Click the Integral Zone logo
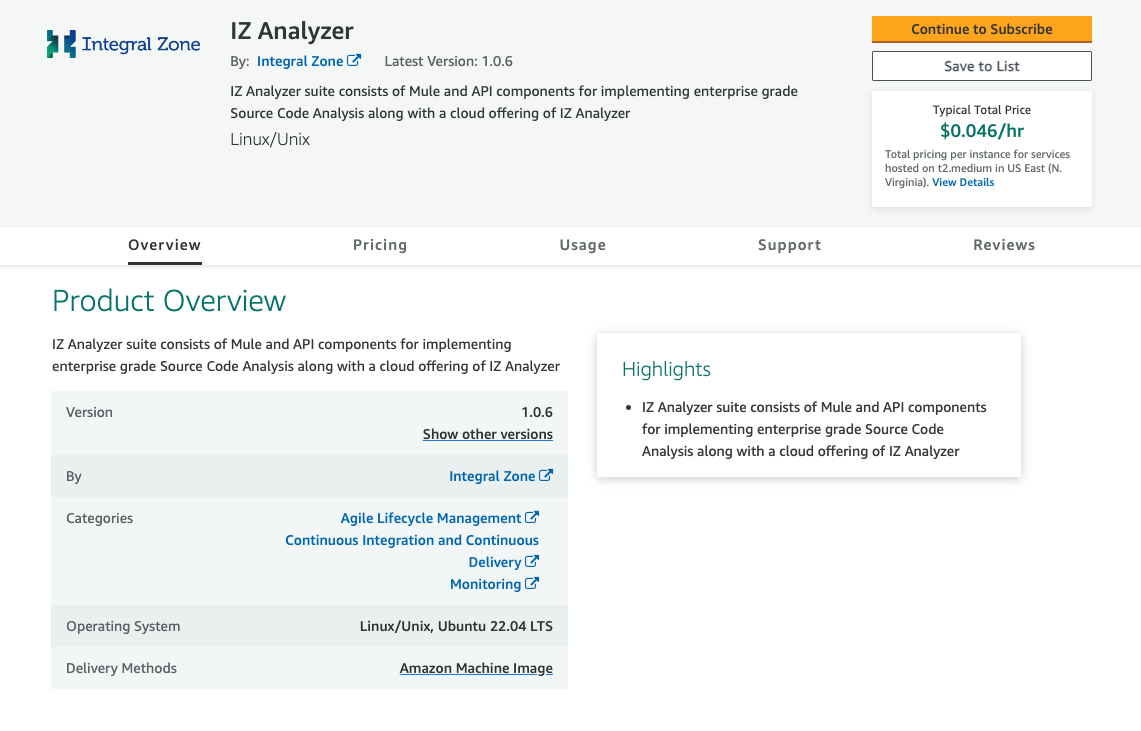This screenshot has height=731, width=1141. pos(123,44)
